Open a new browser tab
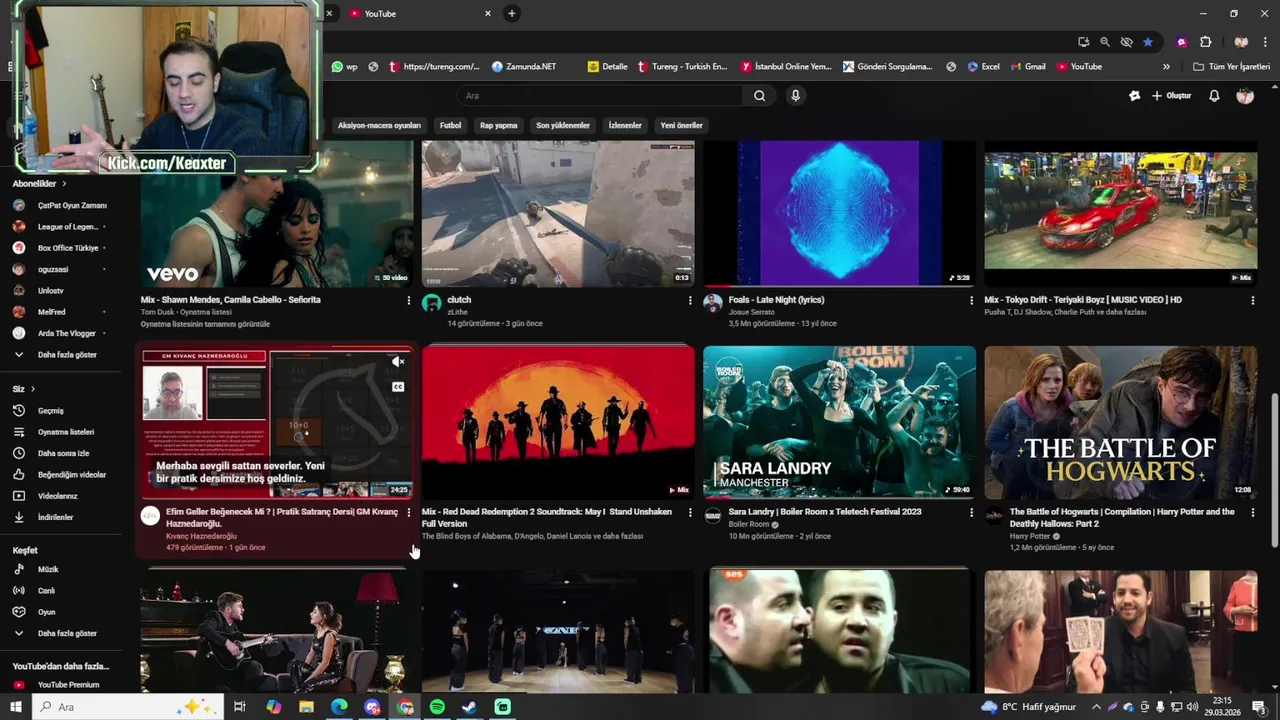This screenshot has width=1280, height=720. click(511, 13)
